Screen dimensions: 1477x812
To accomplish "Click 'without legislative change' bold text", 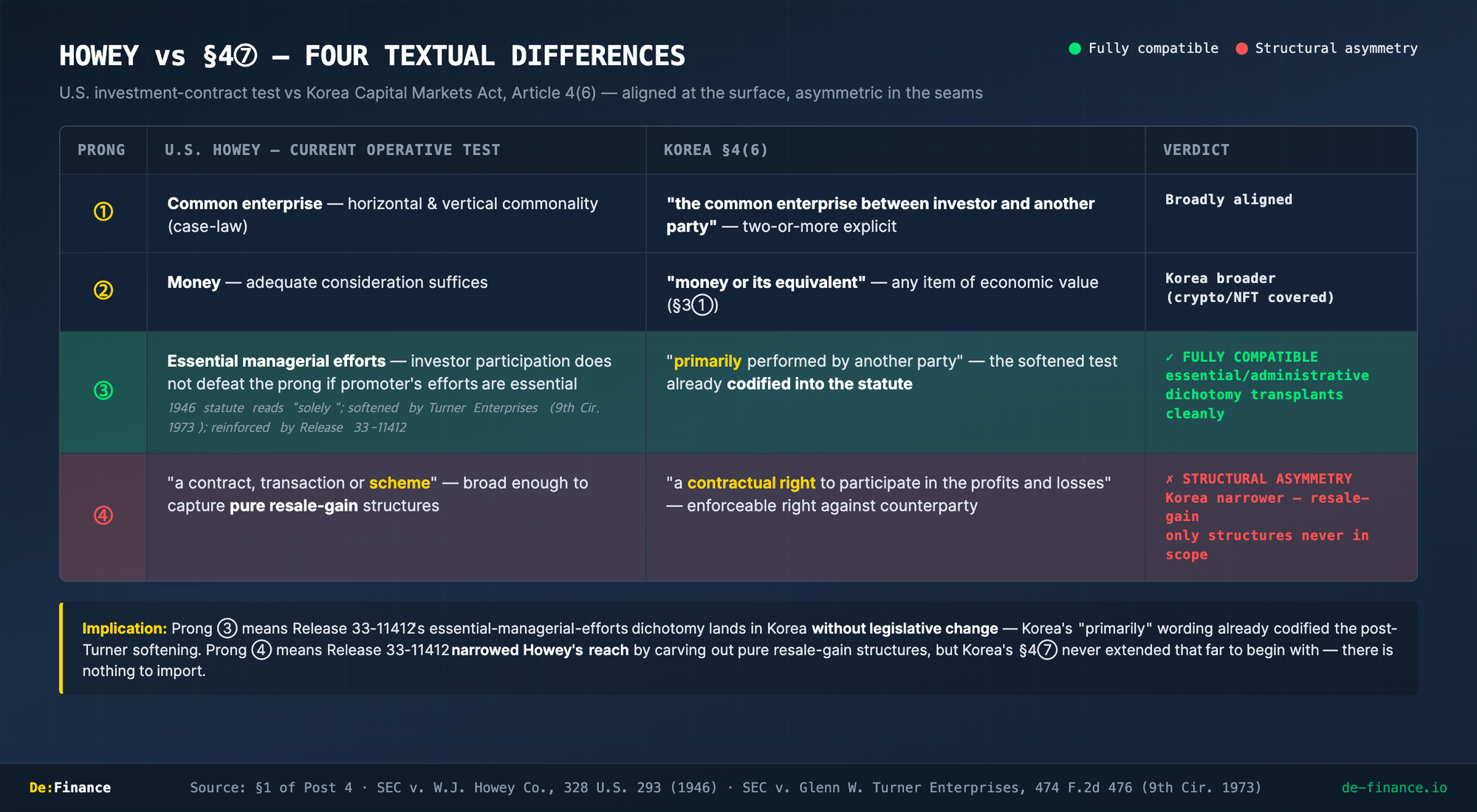I will click(x=905, y=628).
